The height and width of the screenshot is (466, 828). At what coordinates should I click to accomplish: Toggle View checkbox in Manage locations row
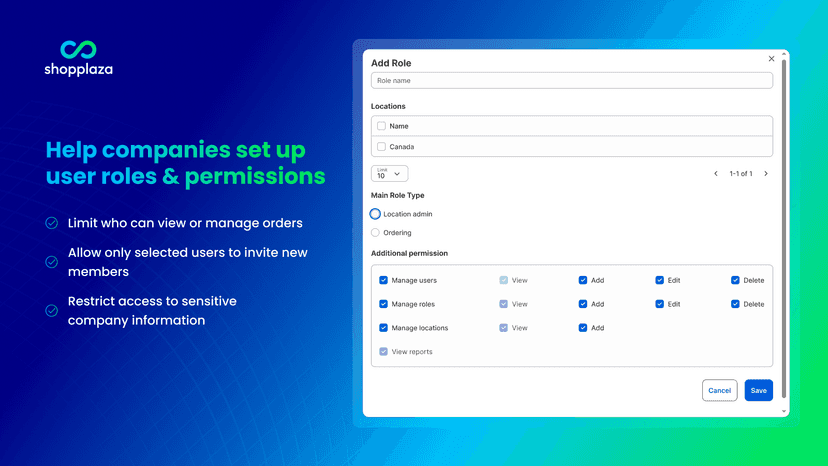click(x=503, y=328)
